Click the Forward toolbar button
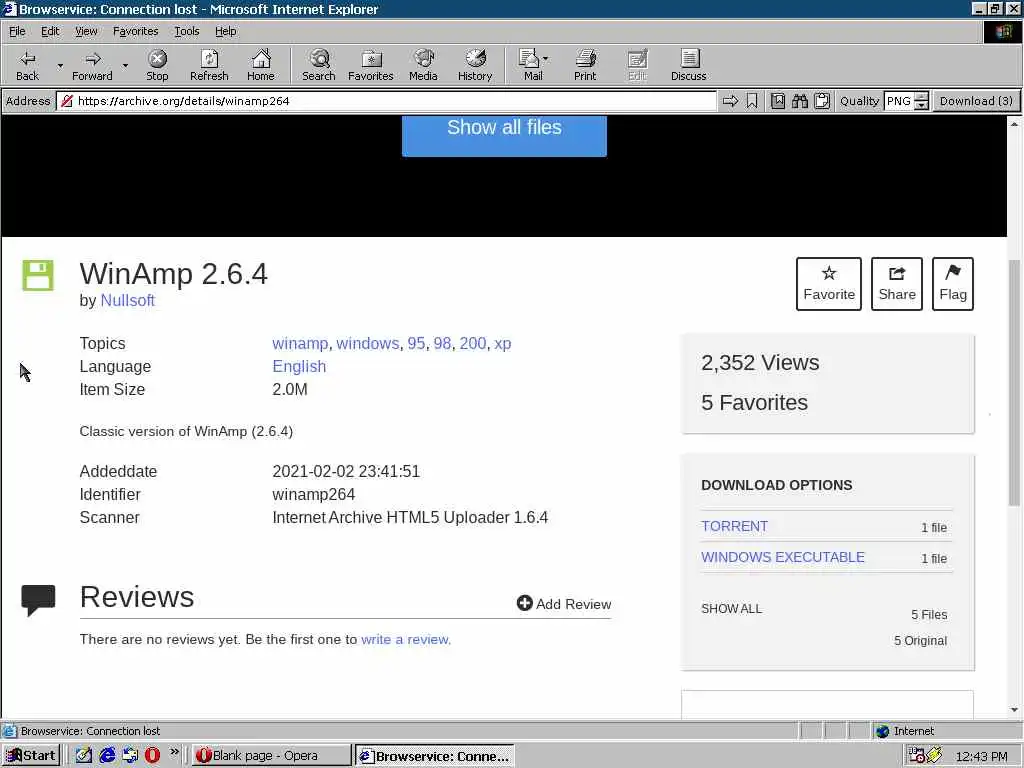Screen dimensions: 1024x768 coord(92,65)
